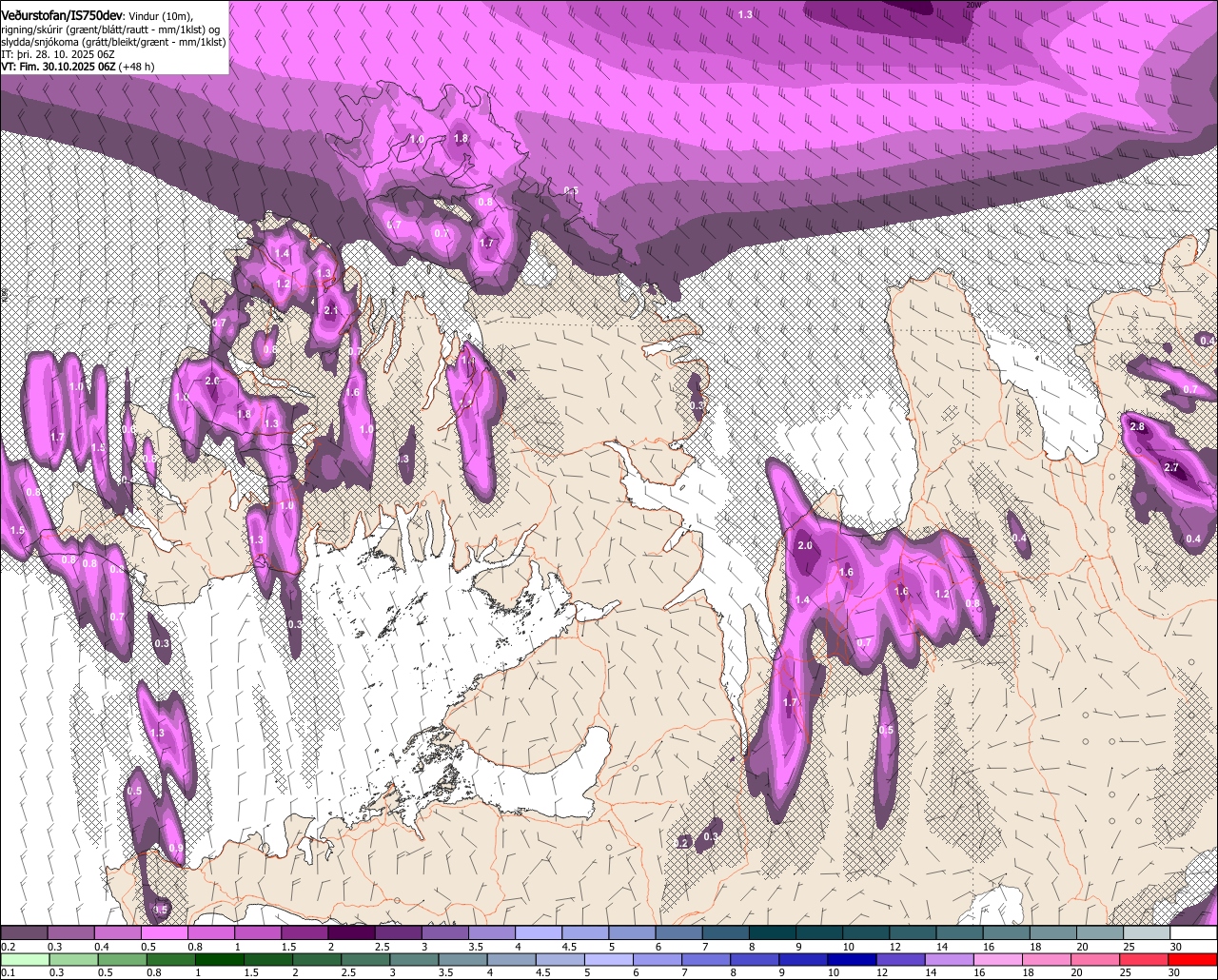Viewport: 1218px width, 980px height.
Task: Click the 'VT: Fim. 30.10.2025 06Z' valid time
Action: point(59,67)
